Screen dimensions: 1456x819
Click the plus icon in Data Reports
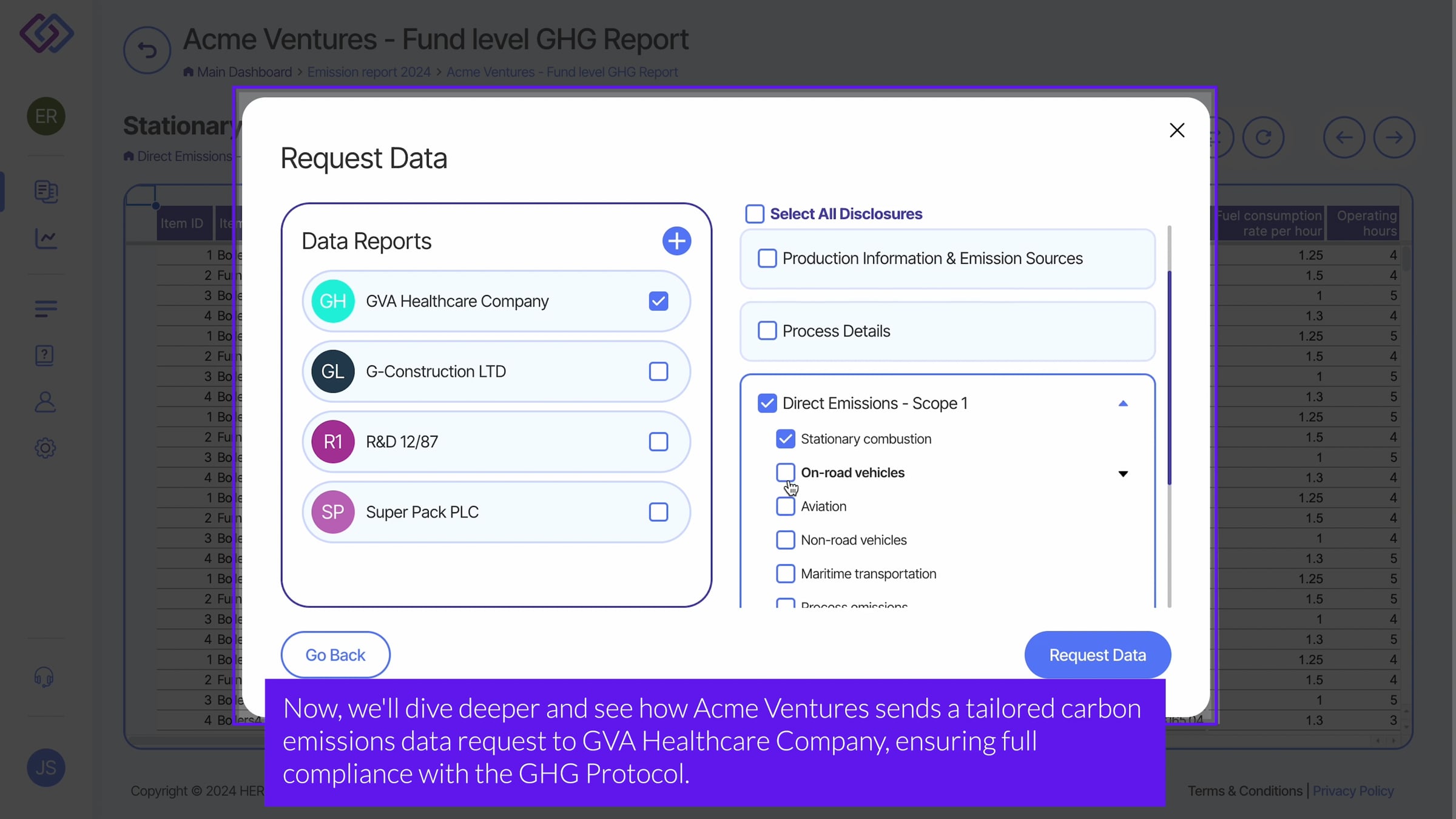click(676, 241)
